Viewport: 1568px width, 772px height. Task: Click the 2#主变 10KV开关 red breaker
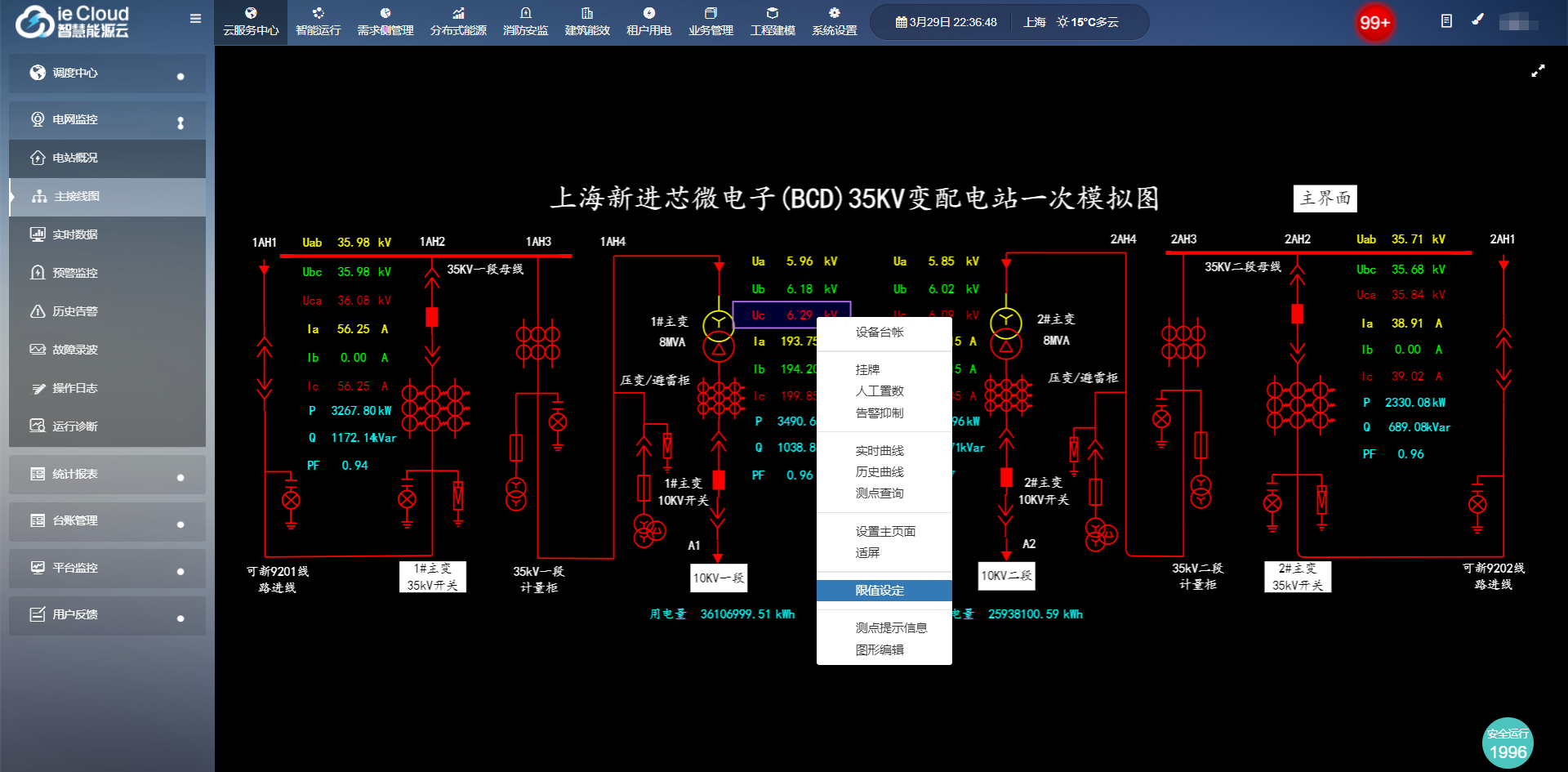[x=1006, y=478]
